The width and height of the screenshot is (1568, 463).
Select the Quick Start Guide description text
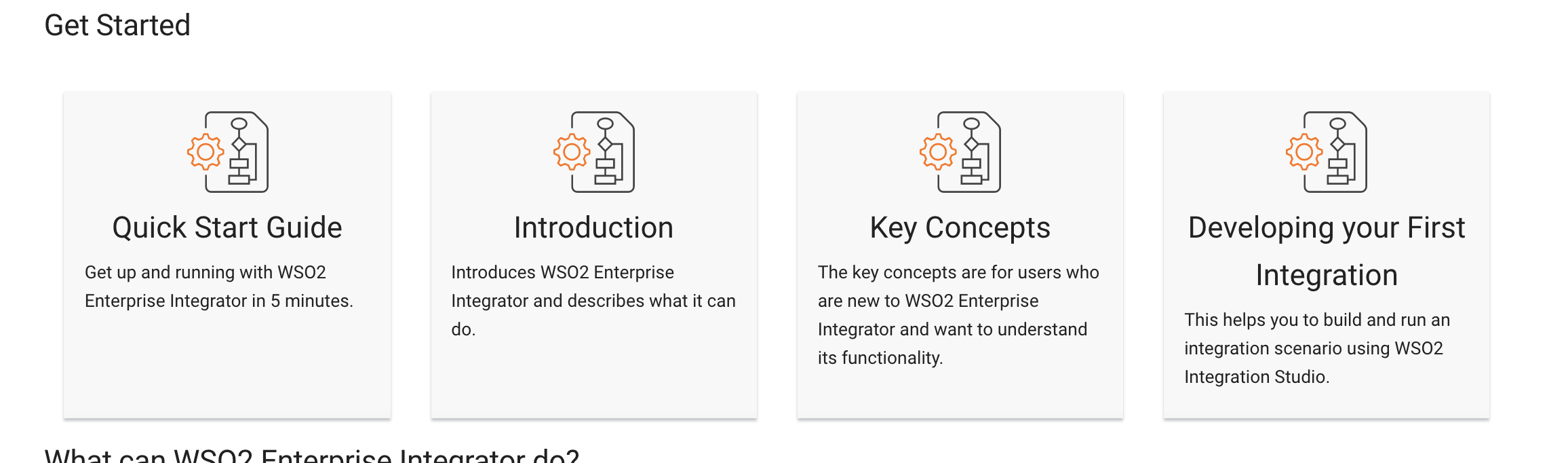[218, 285]
